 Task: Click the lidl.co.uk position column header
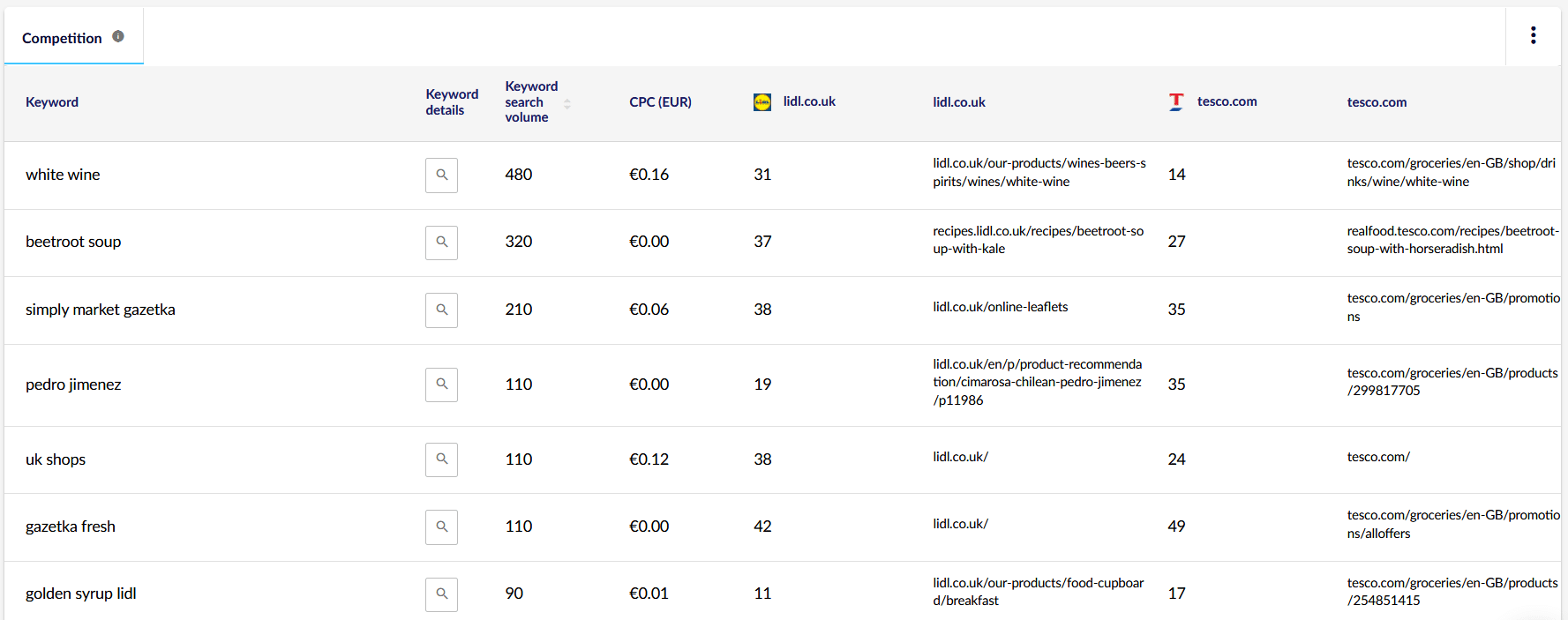click(x=809, y=101)
